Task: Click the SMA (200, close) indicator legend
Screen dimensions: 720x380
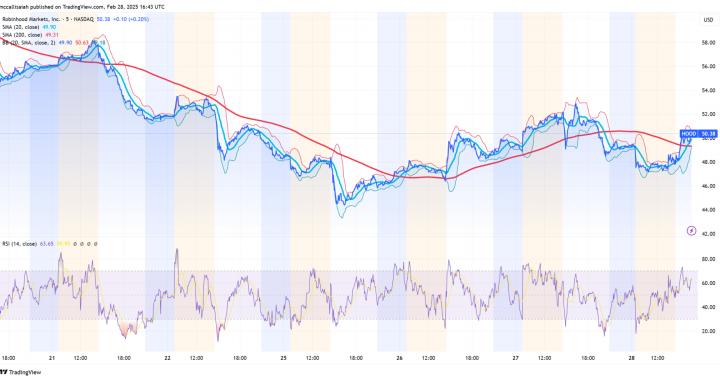Action: (22, 35)
